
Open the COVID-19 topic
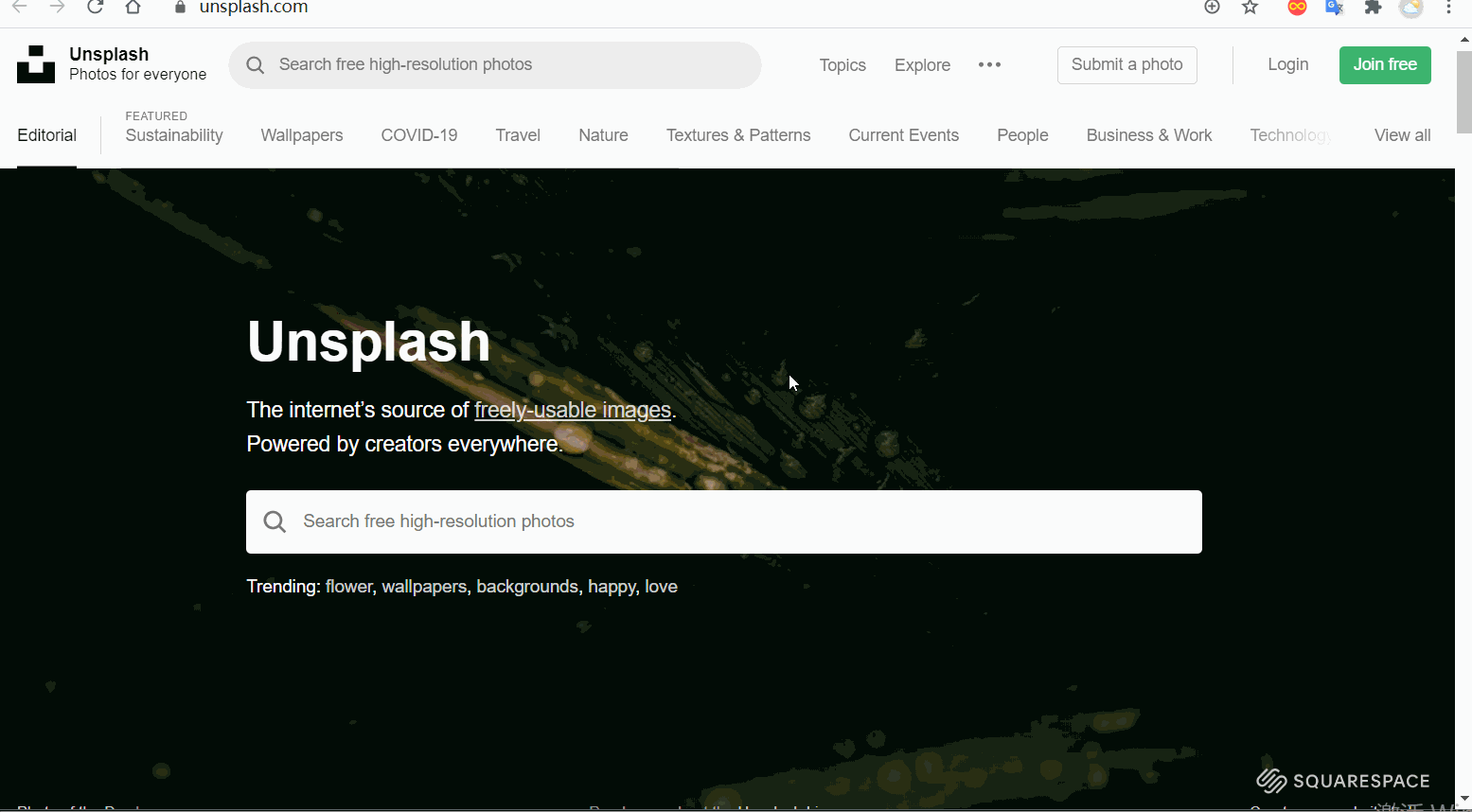[419, 135]
